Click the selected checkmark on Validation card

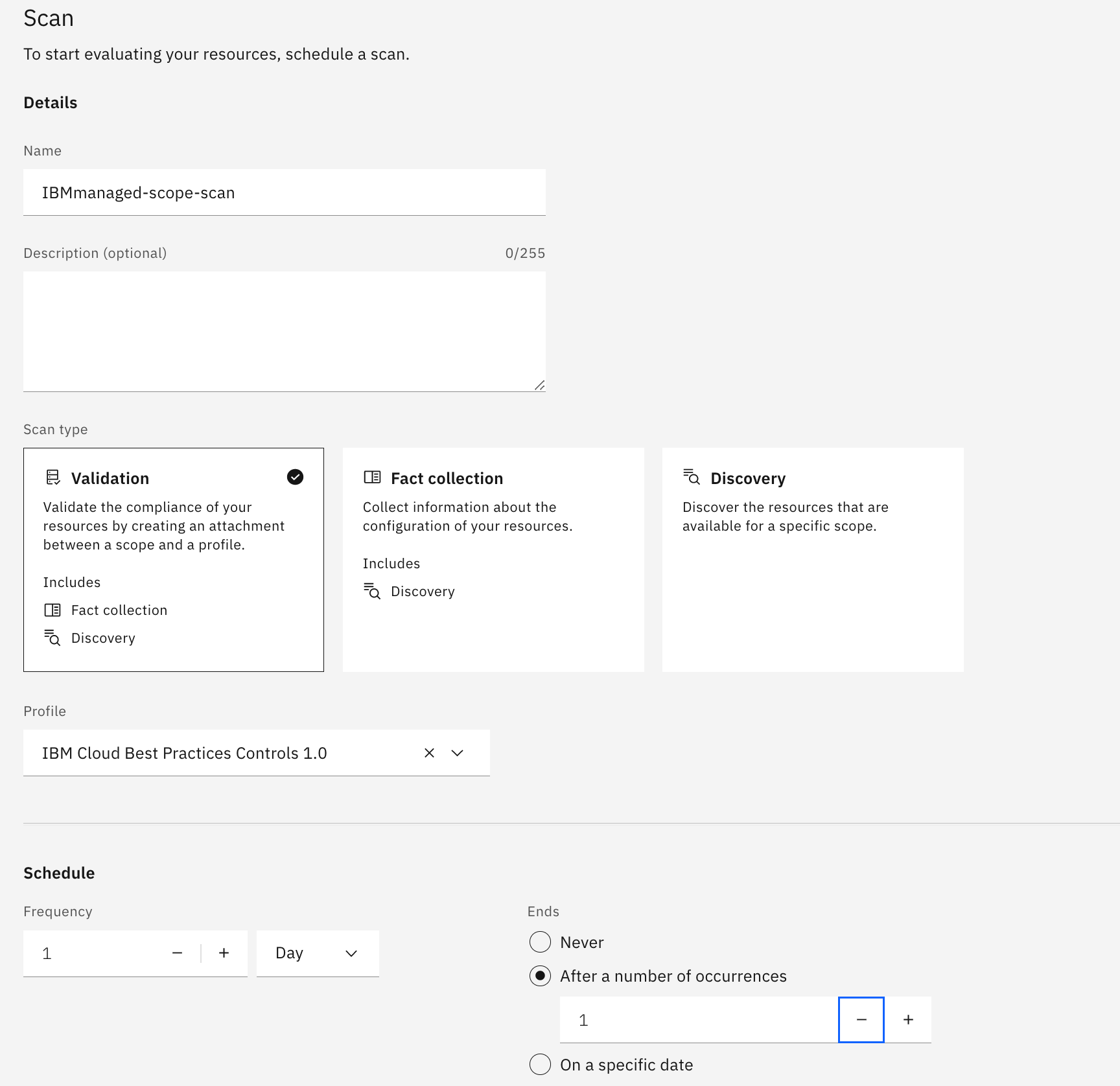pyautogui.click(x=295, y=477)
